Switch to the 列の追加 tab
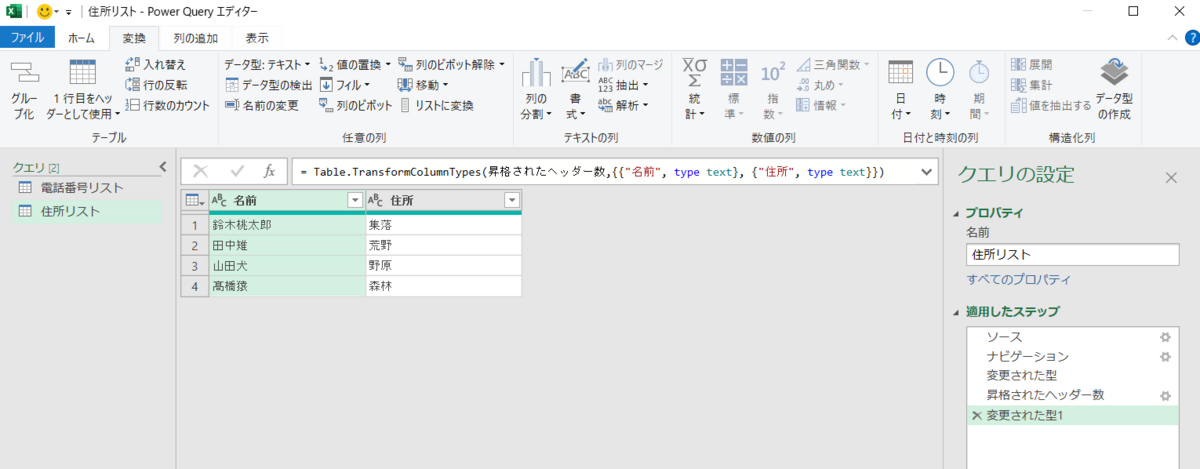The image size is (1200, 469). (x=195, y=38)
